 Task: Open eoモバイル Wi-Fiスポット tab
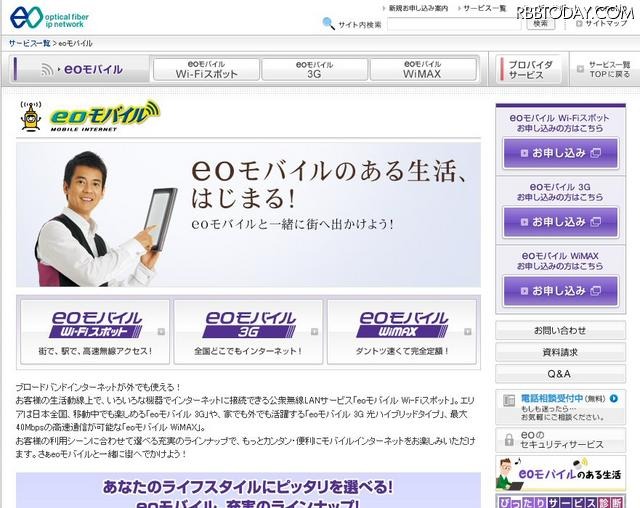click(207, 69)
